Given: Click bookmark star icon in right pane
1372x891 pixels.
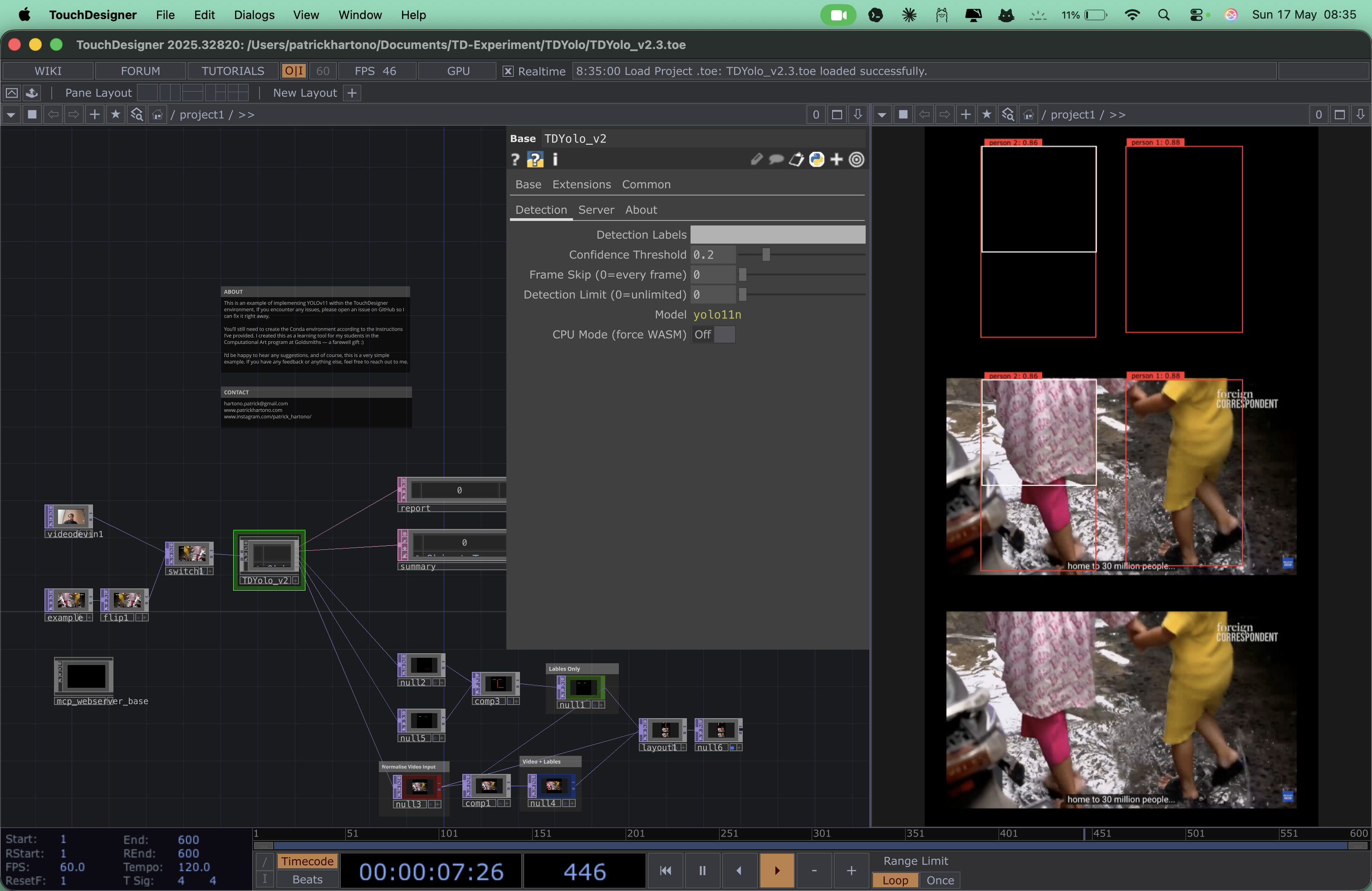Looking at the screenshot, I should click(x=986, y=115).
